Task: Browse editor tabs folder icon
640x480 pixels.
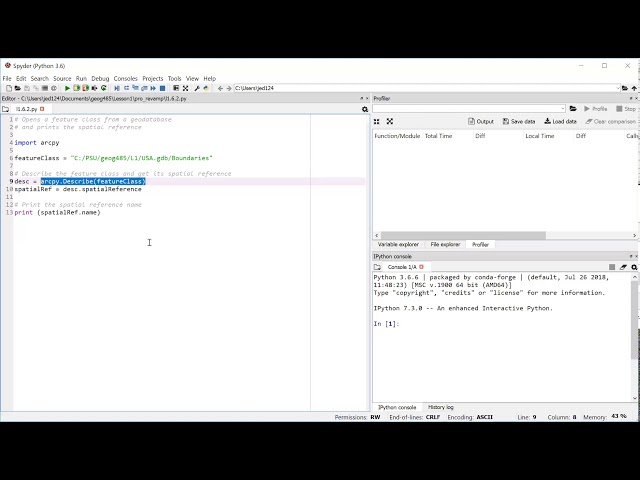Action: click(5, 109)
